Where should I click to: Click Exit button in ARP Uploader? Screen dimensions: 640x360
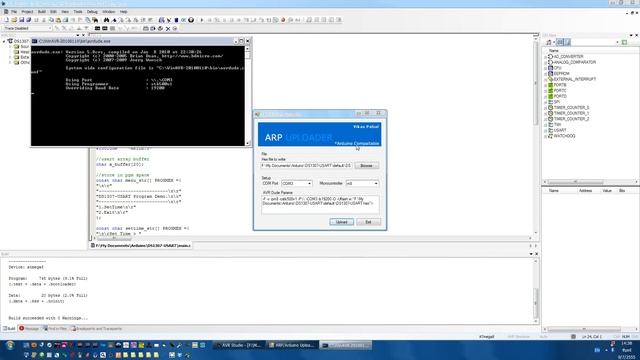click(x=368, y=222)
